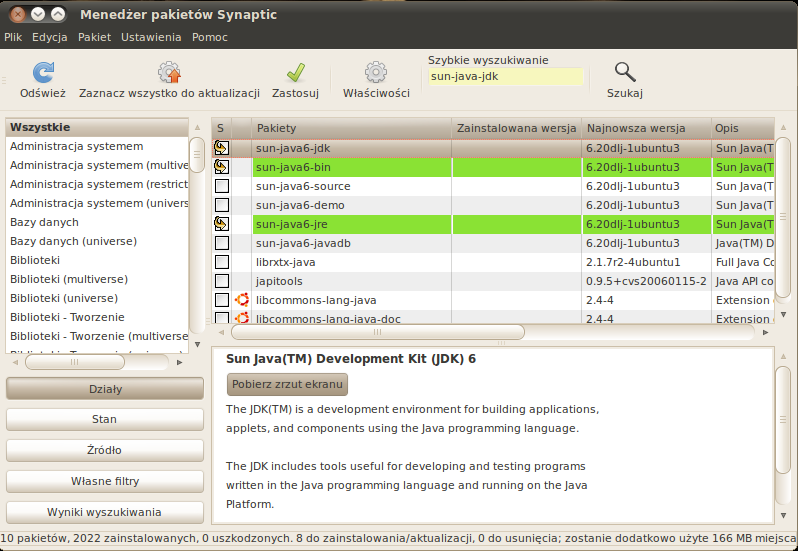The image size is (798, 551).
Task: Switch to Stan filter view
Action: pos(105,419)
